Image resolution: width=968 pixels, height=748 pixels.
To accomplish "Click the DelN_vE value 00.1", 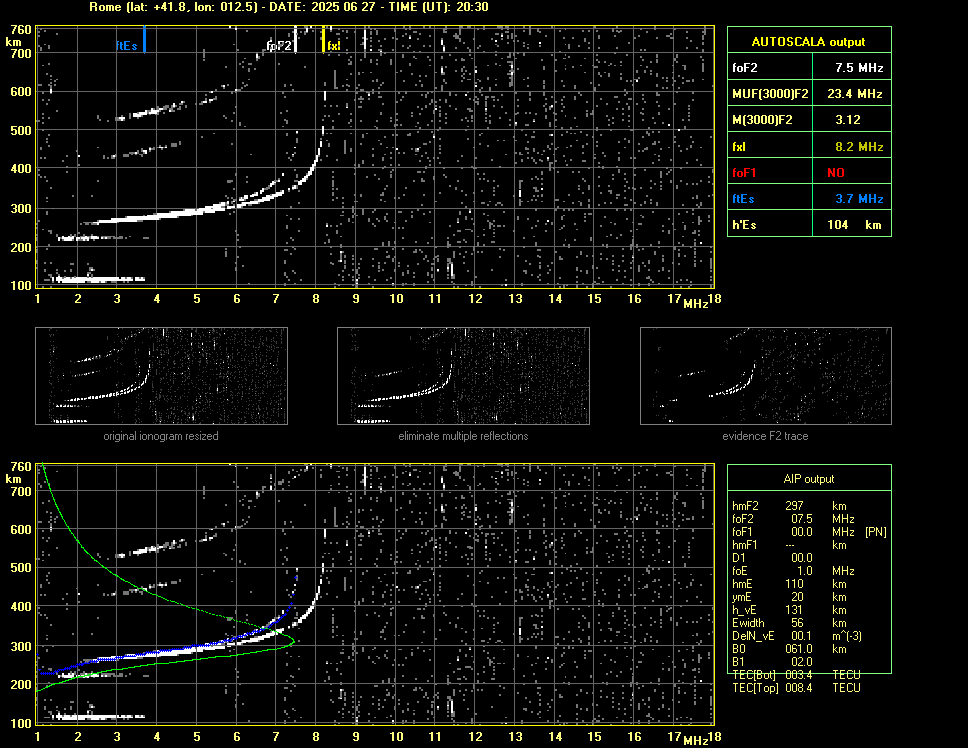I will point(802,636).
